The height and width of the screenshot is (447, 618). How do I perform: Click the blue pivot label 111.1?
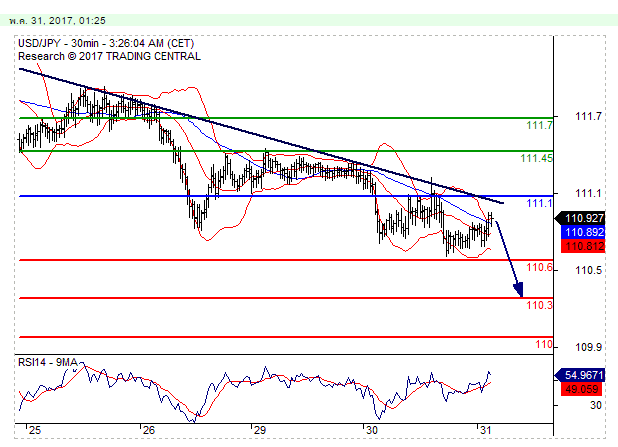click(540, 203)
